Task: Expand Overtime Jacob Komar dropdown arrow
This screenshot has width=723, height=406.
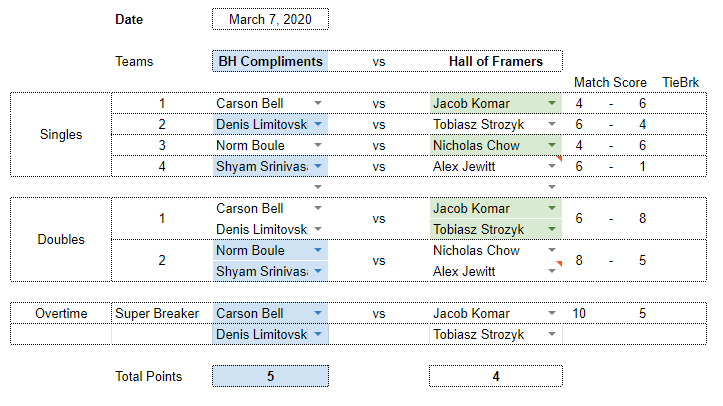Action: click(x=551, y=313)
